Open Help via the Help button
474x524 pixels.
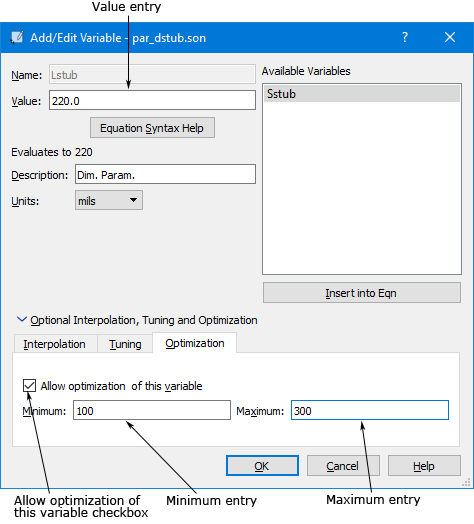(424, 466)
